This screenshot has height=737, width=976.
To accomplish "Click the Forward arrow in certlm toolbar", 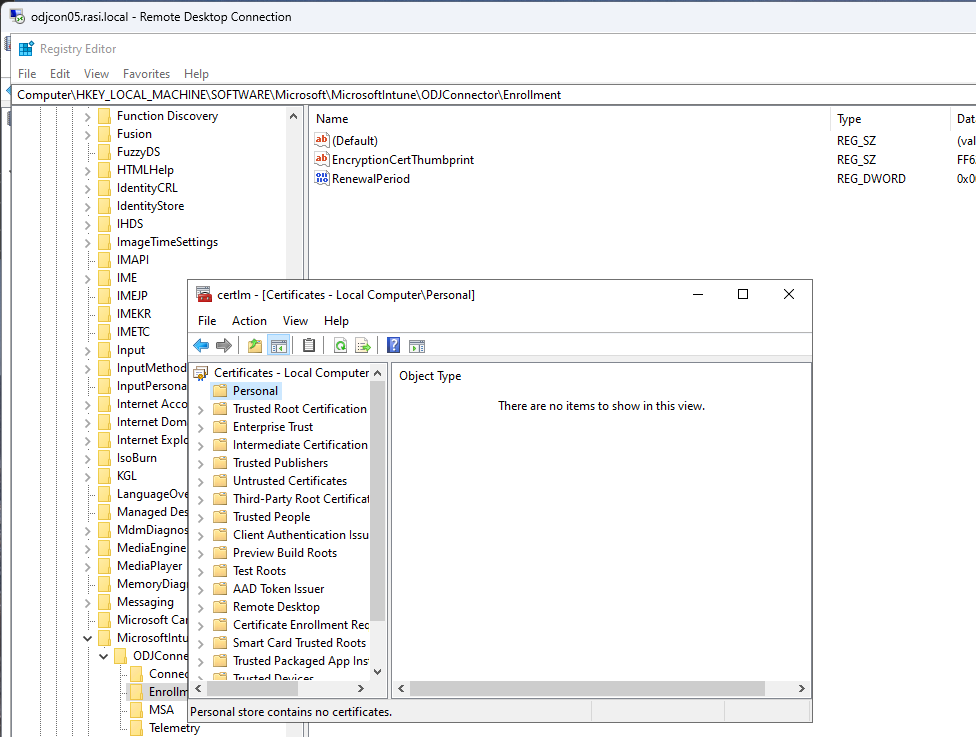I will point(223,345).
